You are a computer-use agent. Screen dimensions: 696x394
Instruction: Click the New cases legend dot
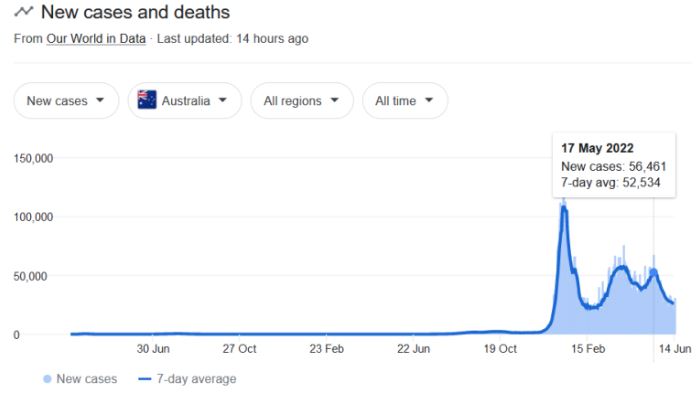(47, 379)
